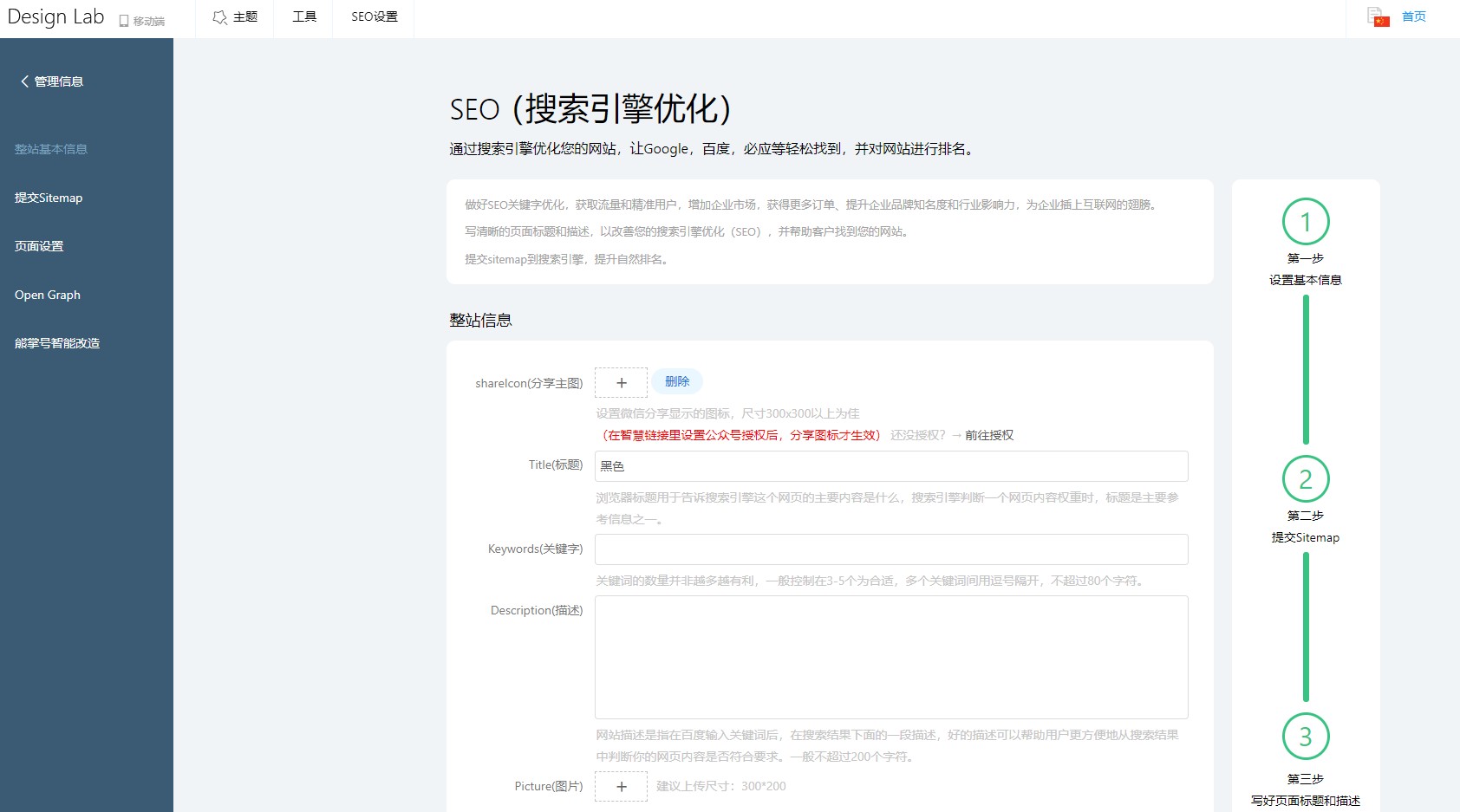The height and width of the screenshot is (812, 1460).
Task: Click the 删除 button for shareIcon
Action: pyautogui.click(x=677, y=381)
